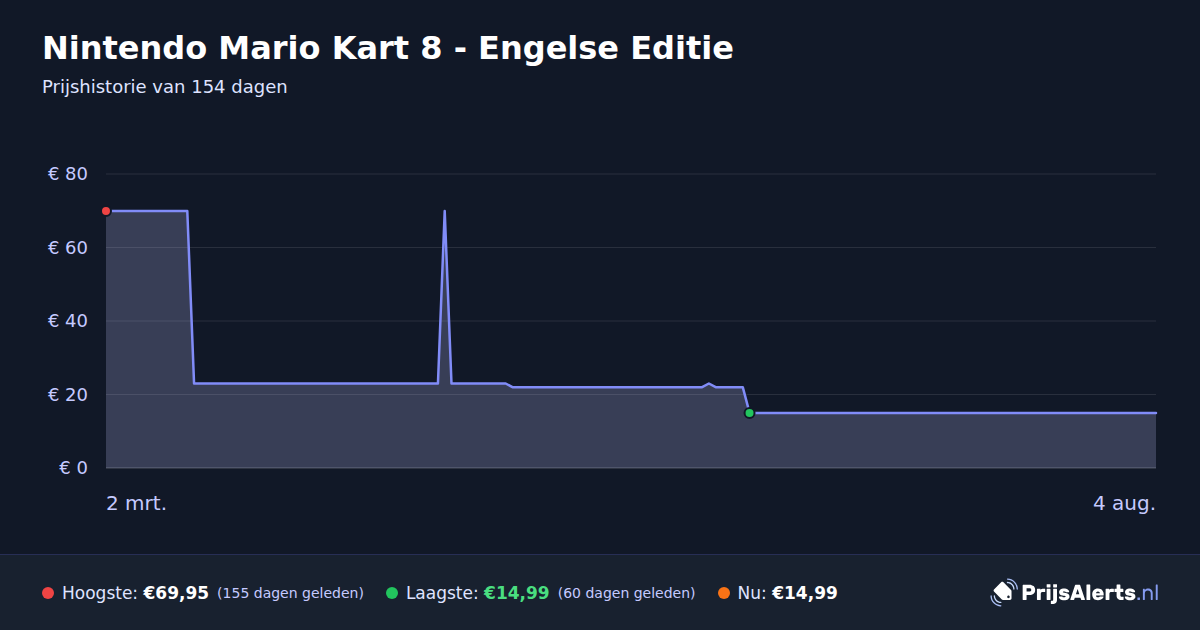
Task: Open the PrijsAlerts.nl brand link
Action: (1075, 593)
